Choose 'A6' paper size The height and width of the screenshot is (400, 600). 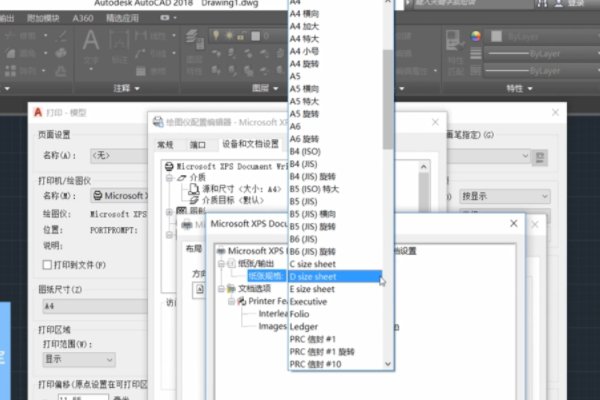(x=335, y=126)
